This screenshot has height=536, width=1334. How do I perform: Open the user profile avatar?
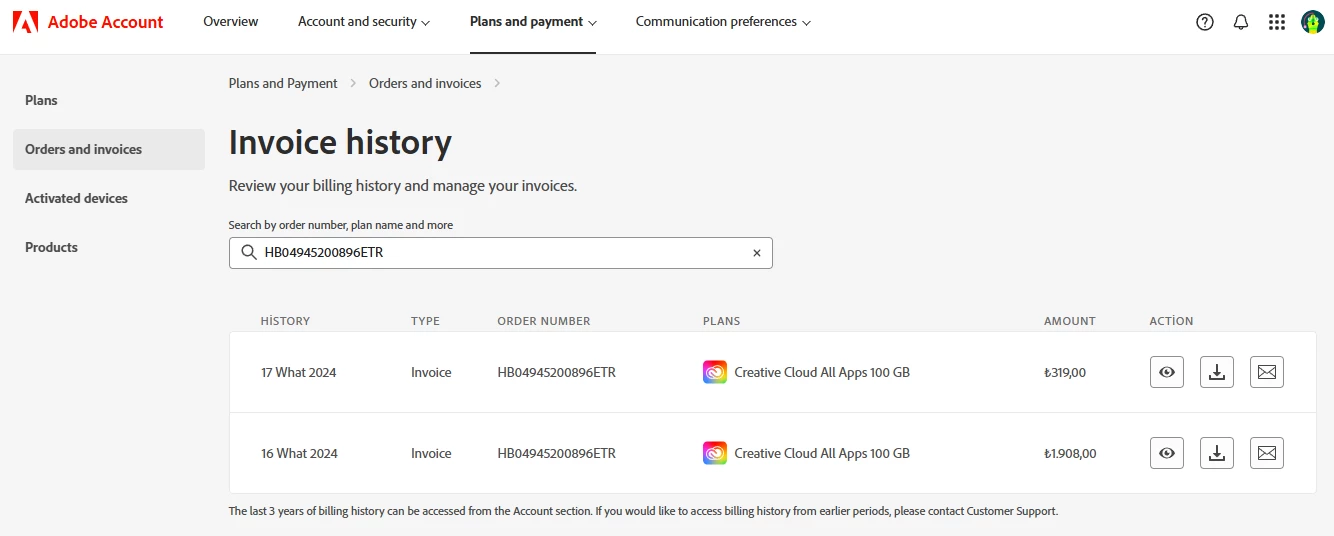(x=1313, y=22)
